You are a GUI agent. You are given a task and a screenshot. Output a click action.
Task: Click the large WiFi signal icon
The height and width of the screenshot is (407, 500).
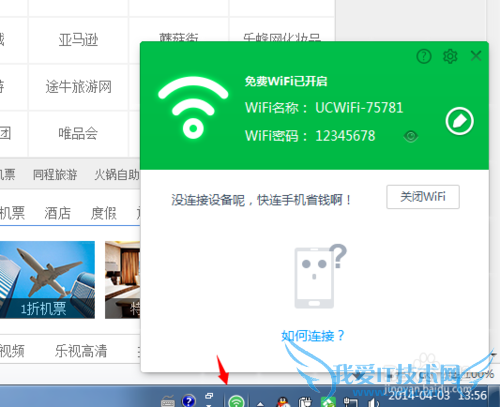click(x=193, y=107)
